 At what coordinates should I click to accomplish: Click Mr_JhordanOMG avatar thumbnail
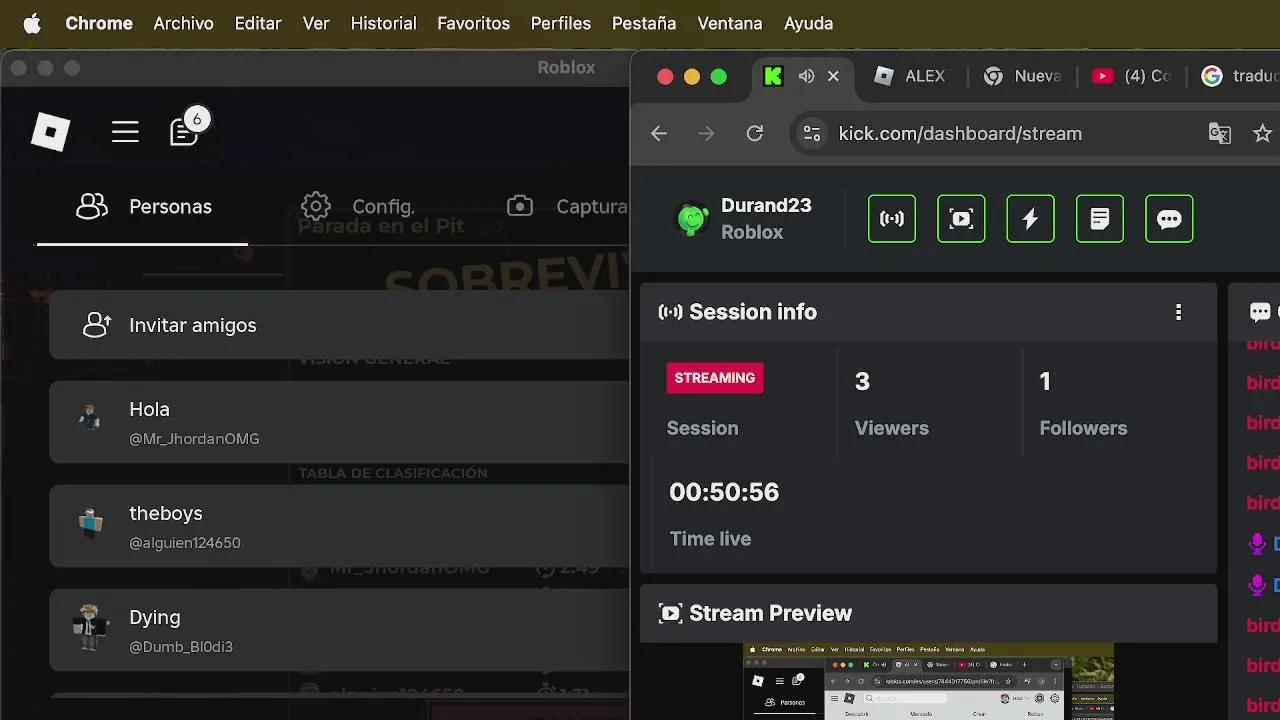pyautogui.click(x=90, y=417)
